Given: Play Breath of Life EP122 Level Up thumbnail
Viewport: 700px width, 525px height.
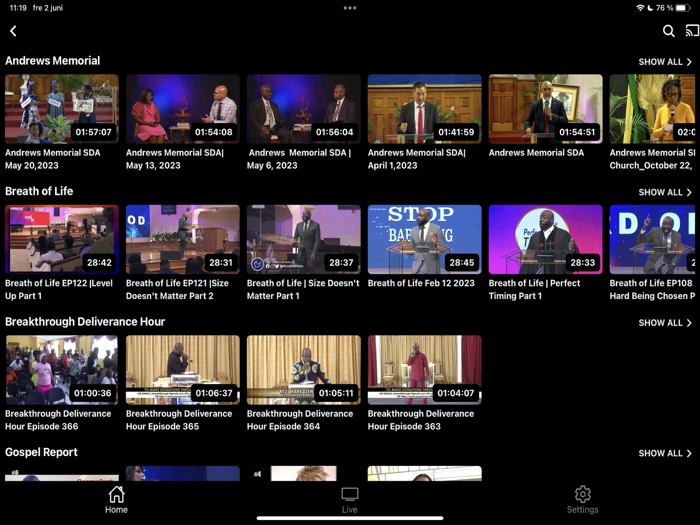Looking at the screenshot, I should [x=62, y=239].
